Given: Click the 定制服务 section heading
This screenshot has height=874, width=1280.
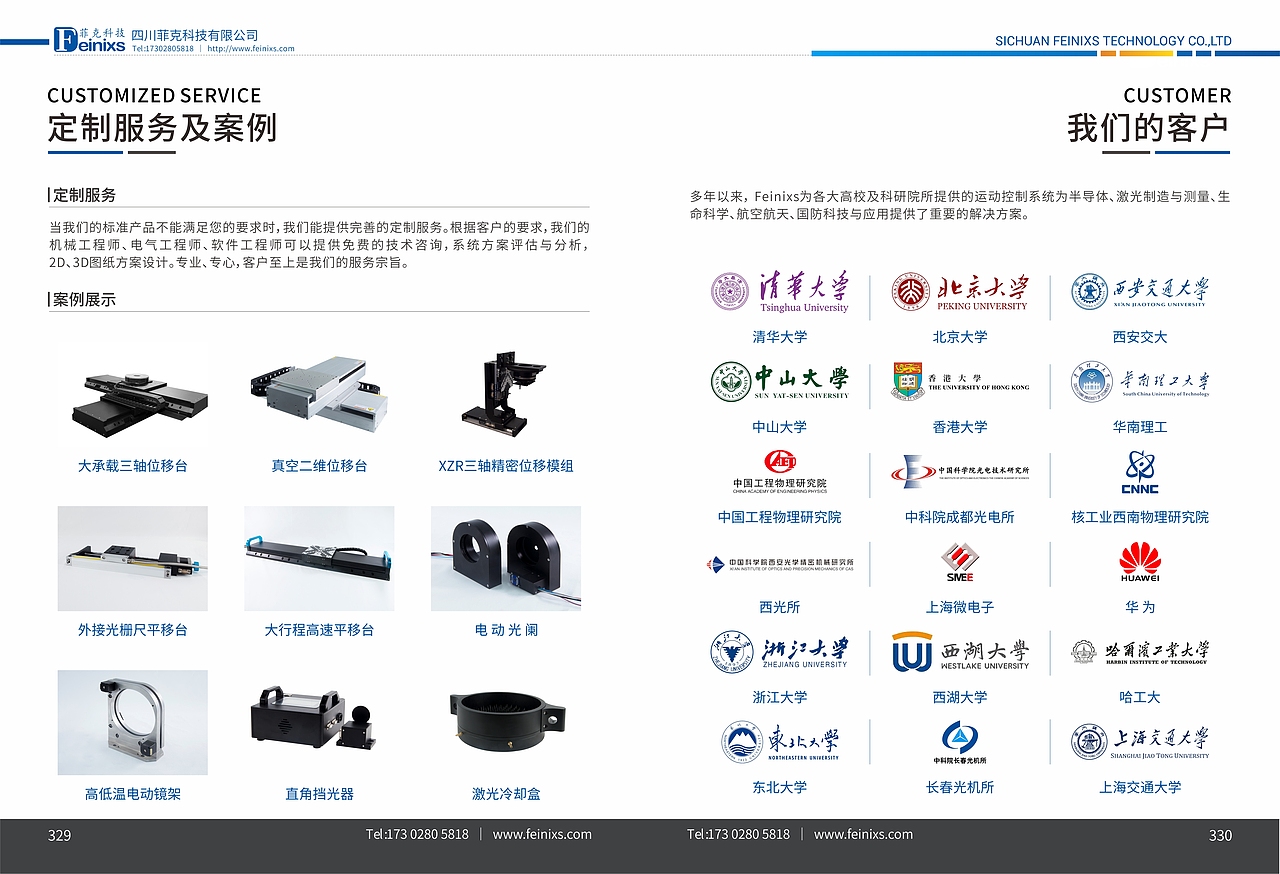Looking at the screenshot, I should (85, 195).
